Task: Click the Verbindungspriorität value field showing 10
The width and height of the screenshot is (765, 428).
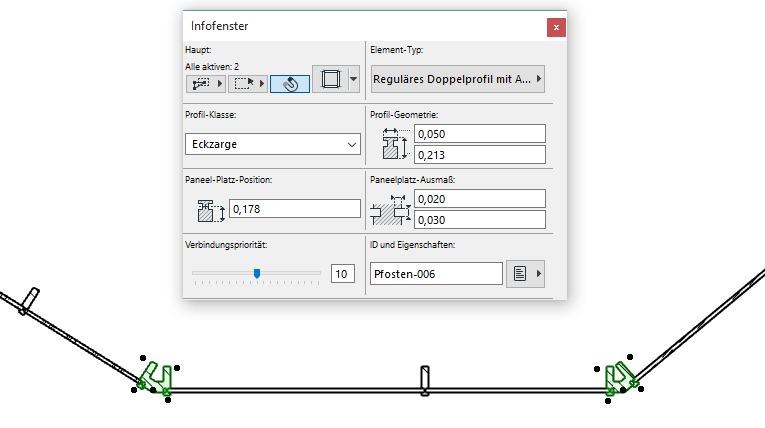Action: tap(342, 274)
